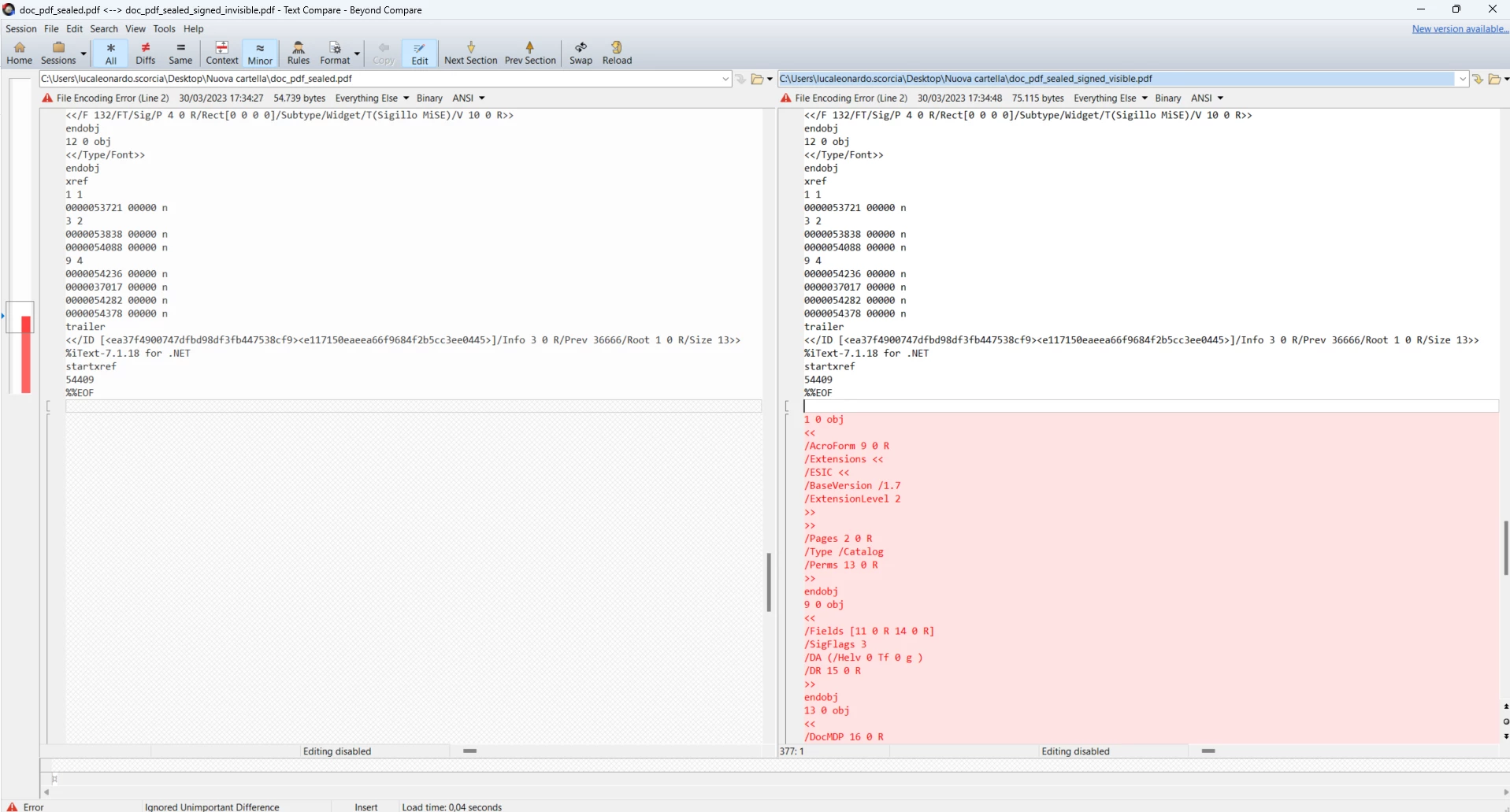The width and height of the screenshot is (1510, 812).
Task: Click the status bar Error warning icon
Action: pos(12,806)
